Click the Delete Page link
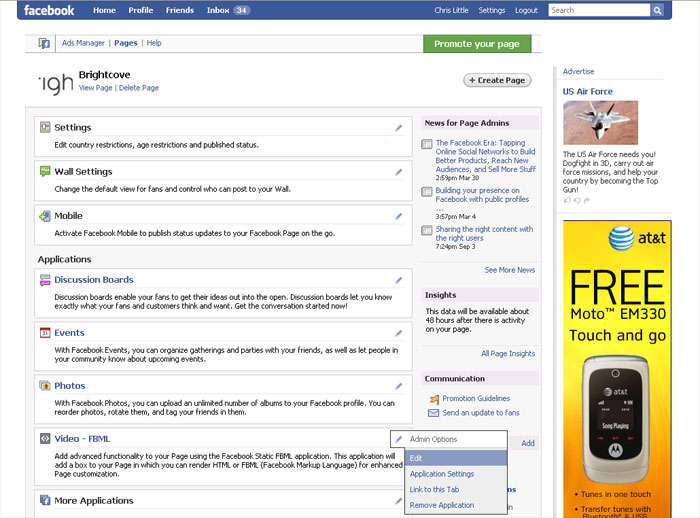The width and height of the screenshot is (700, 518). pyautogui.click(x=138, y=88)
